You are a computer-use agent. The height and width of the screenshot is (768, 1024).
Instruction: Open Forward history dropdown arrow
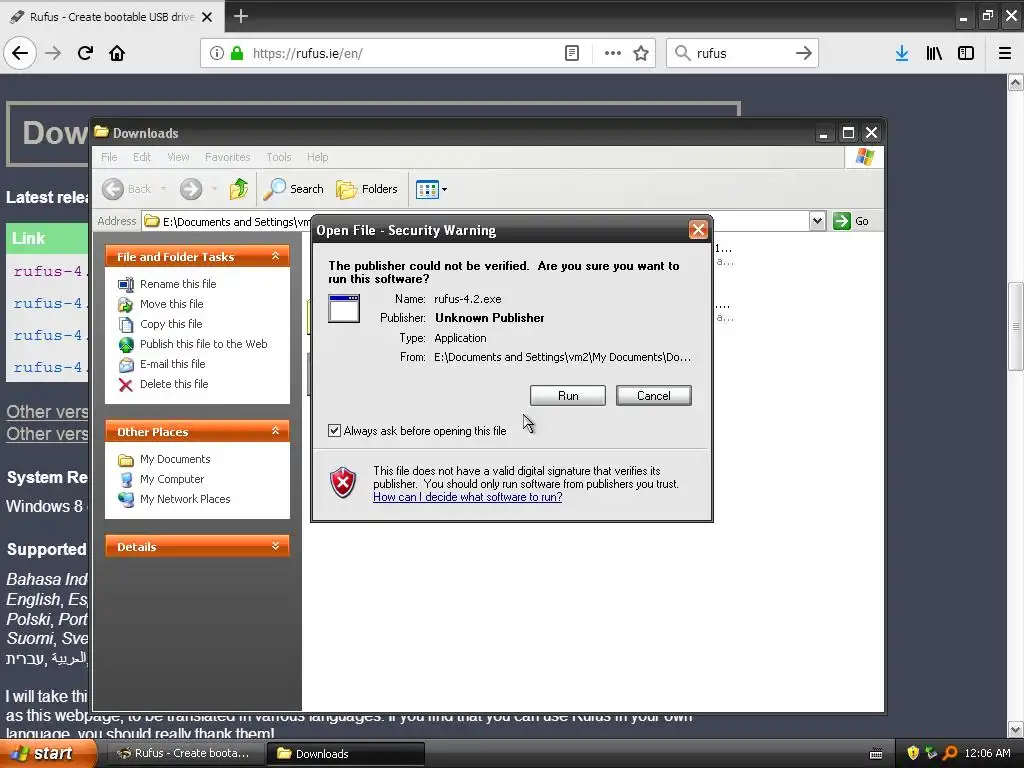click(214, 189)
